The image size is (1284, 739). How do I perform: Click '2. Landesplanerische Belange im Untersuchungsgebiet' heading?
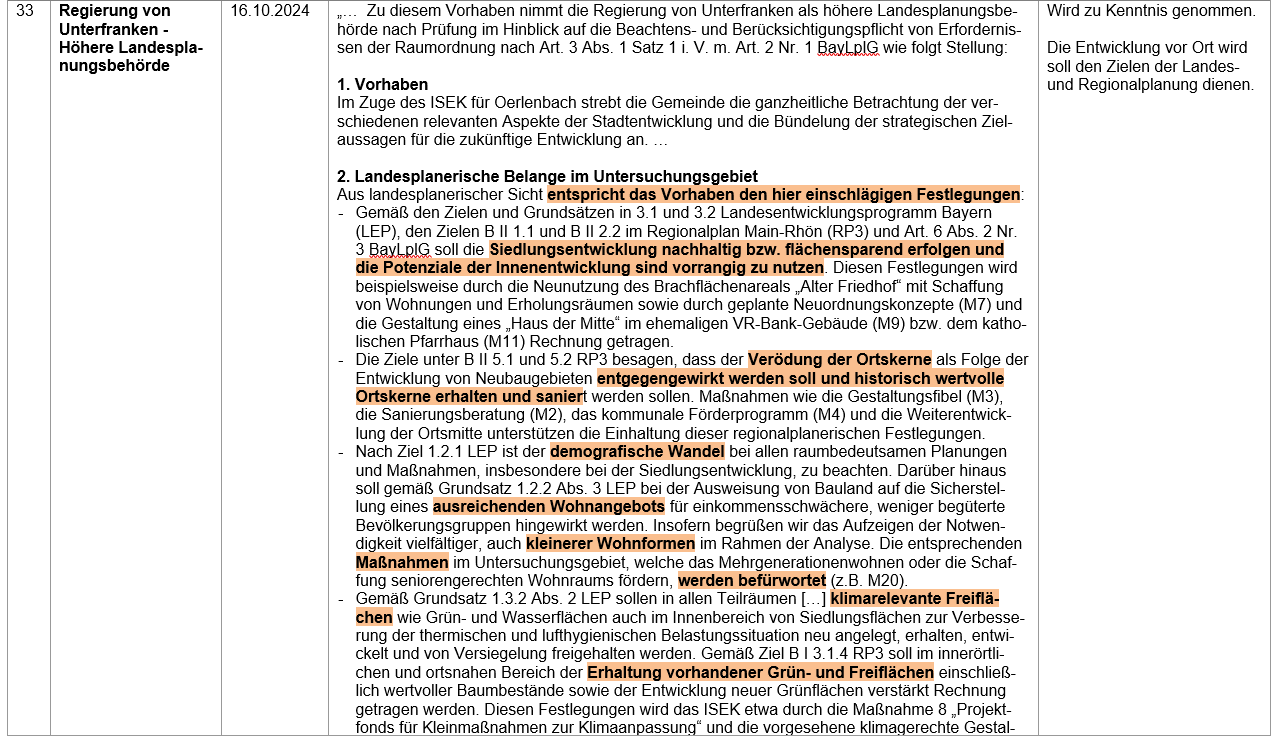[x=547, y=176]
